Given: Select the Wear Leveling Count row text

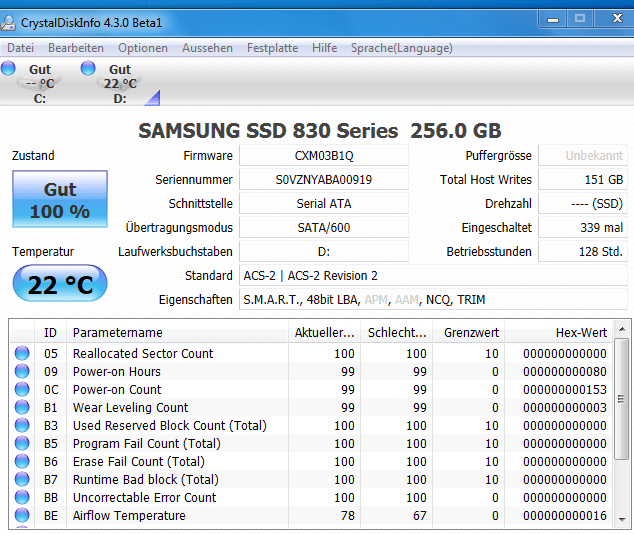Looking at the screenshot, I should coord(131,407).
